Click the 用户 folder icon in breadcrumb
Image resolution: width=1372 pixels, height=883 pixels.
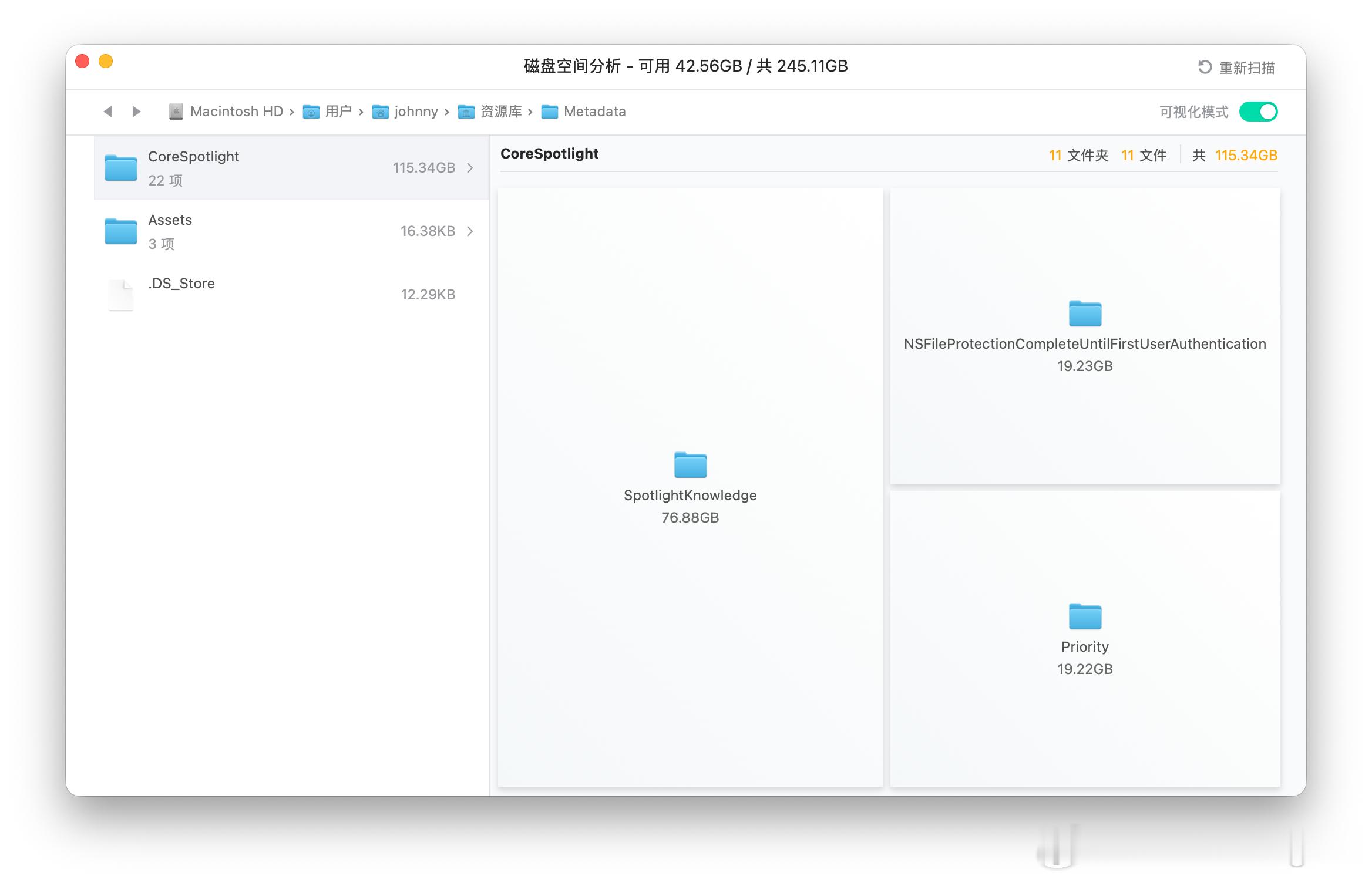click(311, 112)
